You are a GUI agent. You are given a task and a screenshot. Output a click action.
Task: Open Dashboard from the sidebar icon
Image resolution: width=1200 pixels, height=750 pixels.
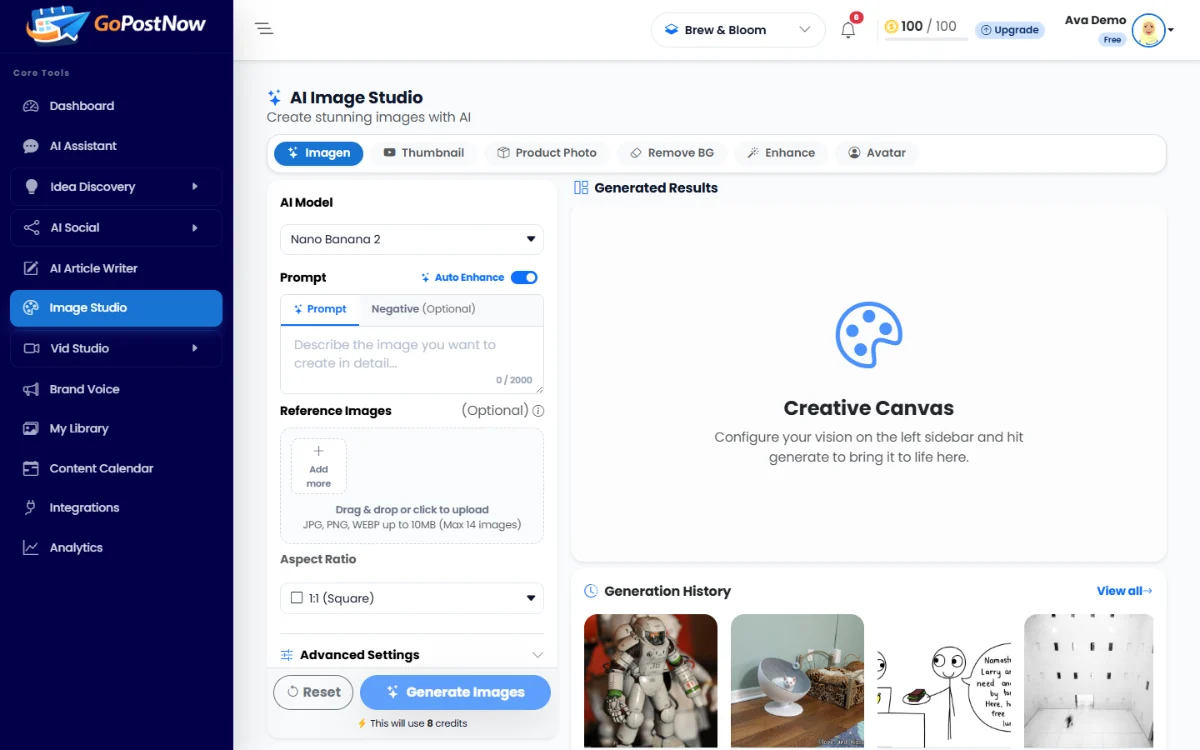[x=31, y=106]
